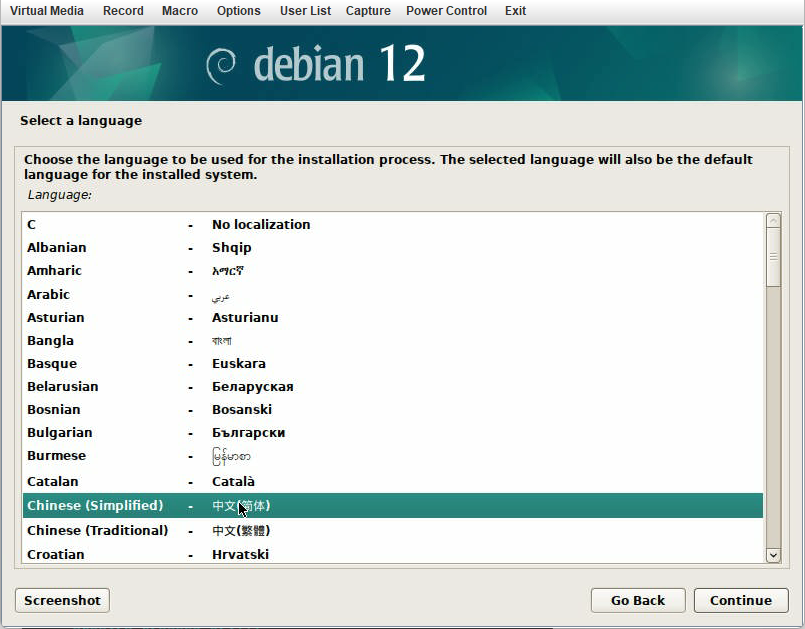The width and height of the screenshot is (805, 629).
Task: Select Bangla in the language list
Action: (393, 341)
